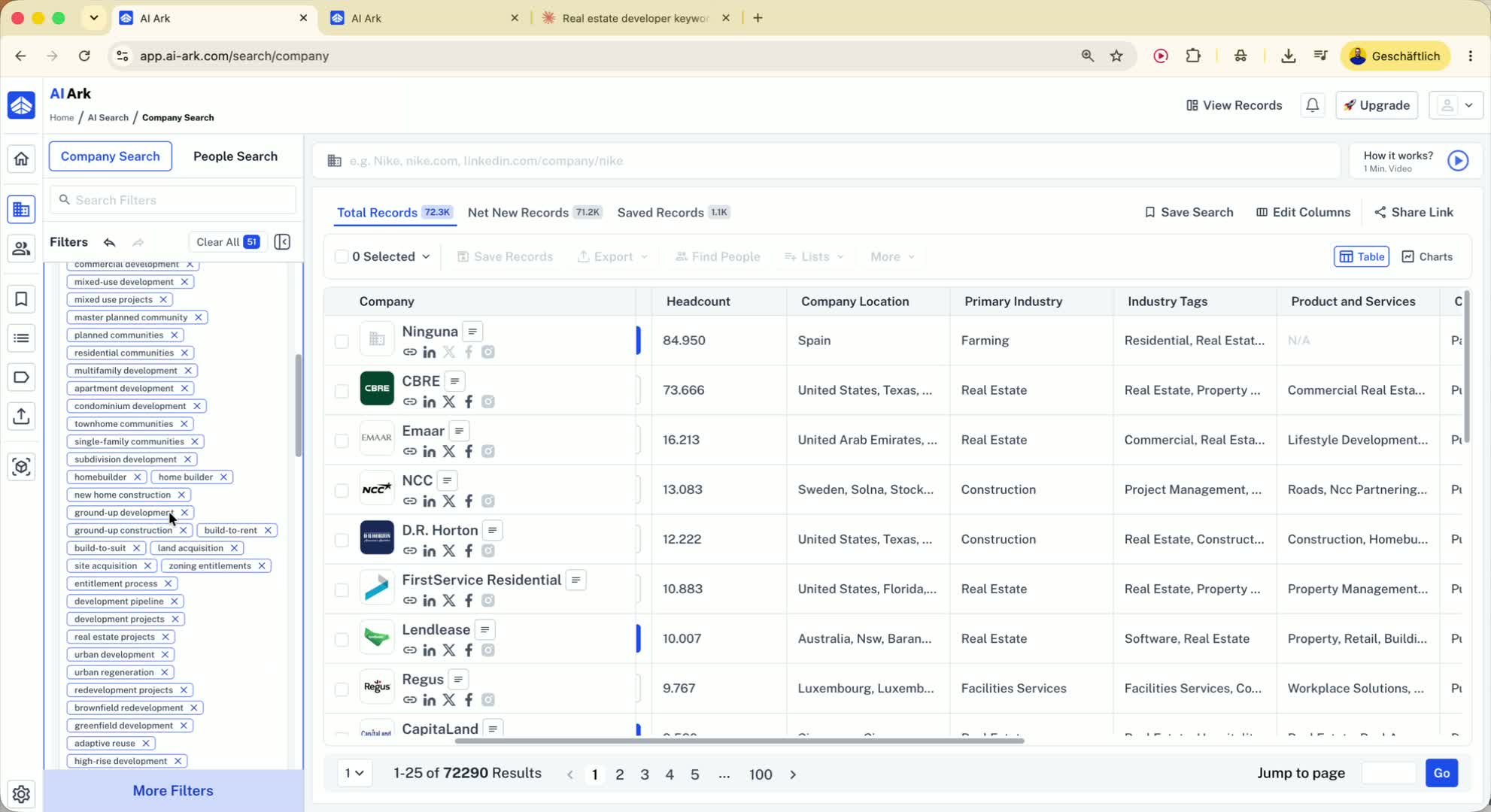This screenshot has width=1491, height=812.
Task: Open NCC Facebook page icon
Action: coord(469,501)
